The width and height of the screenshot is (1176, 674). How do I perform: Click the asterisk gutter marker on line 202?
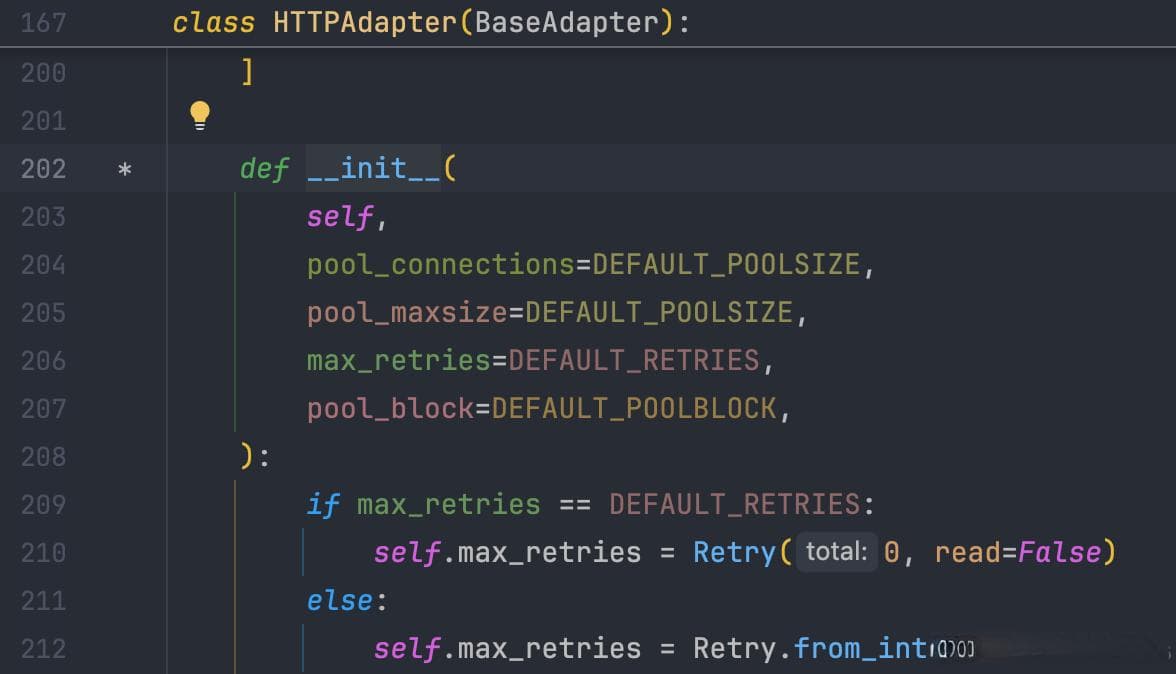(124, 169)
